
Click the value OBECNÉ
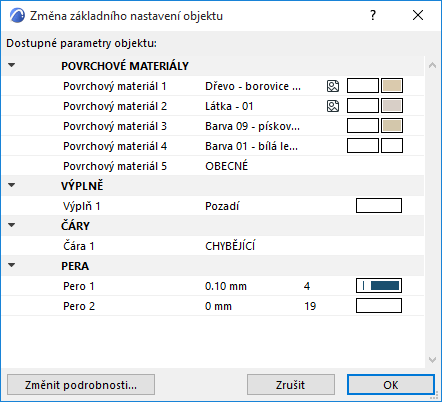tap(227, 166)
